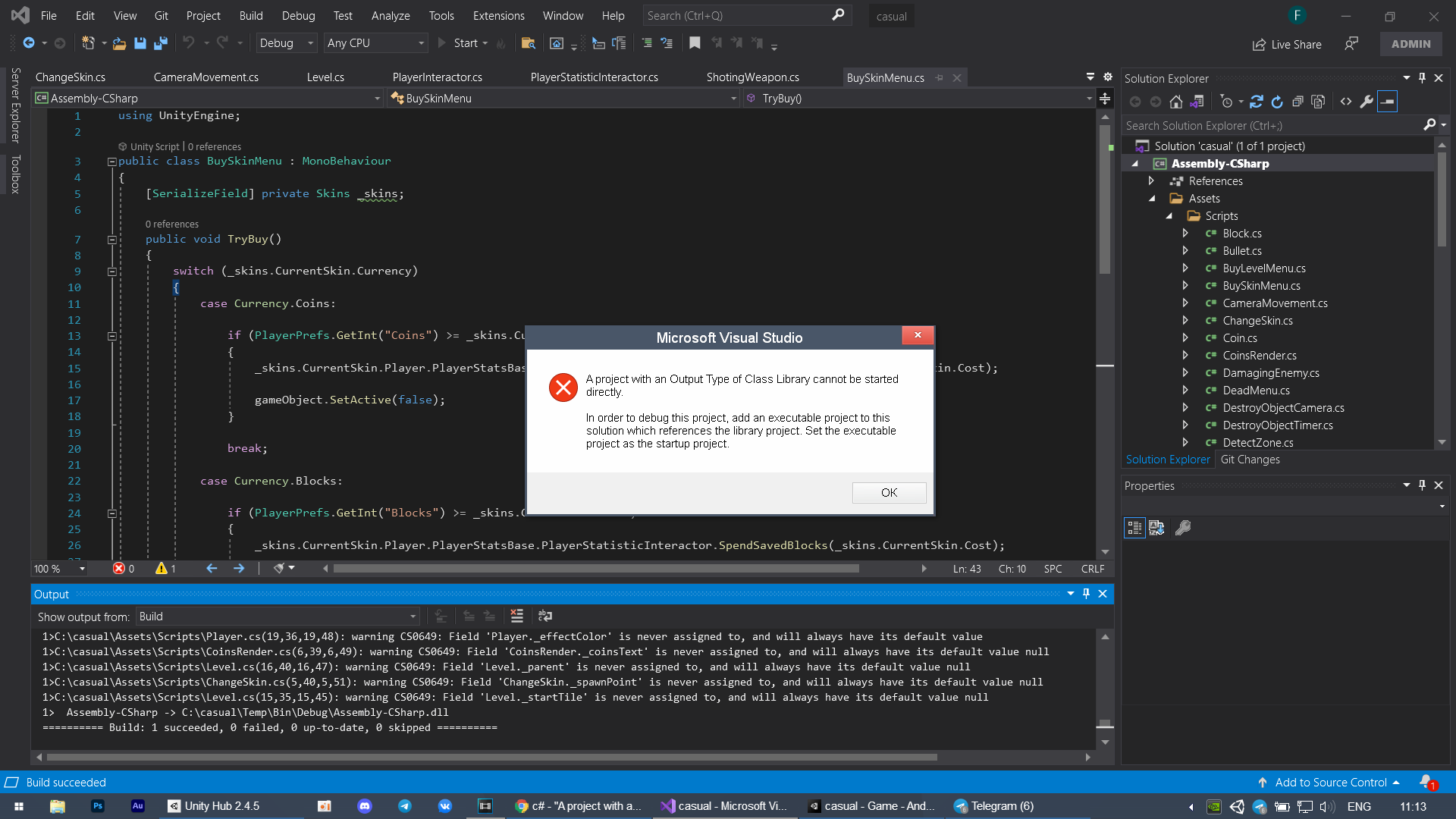Open the Assembly-CSharp project dropdown

[x=208, y=99]
